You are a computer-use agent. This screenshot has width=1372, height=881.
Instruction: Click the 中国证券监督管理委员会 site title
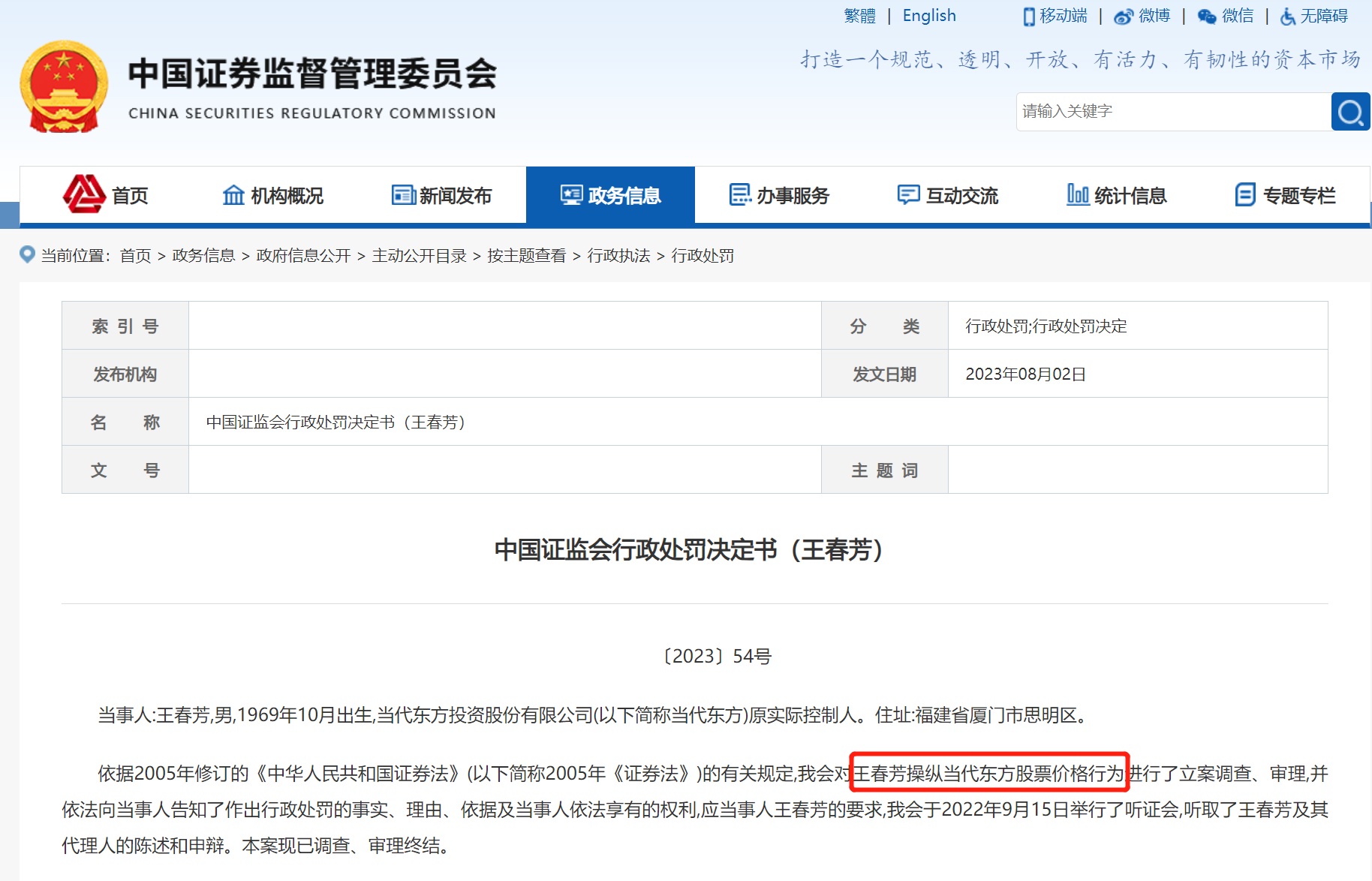pos(312,74)
